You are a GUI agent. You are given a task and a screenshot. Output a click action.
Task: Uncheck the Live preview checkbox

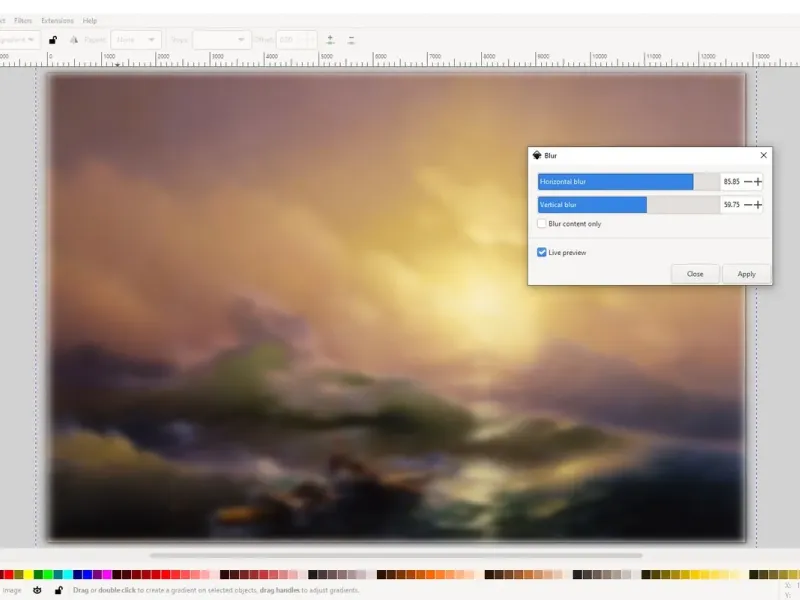(542, 252)
